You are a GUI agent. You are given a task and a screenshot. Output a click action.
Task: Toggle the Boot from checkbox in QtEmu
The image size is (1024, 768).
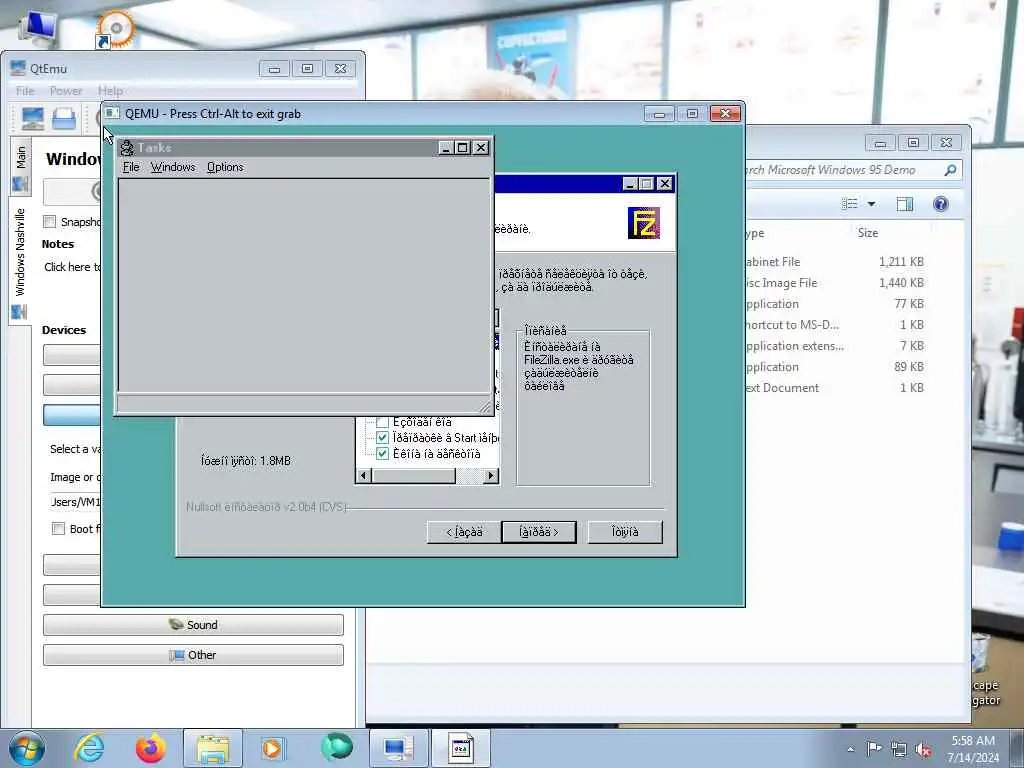pyautogui.click(x=58, y=528)
